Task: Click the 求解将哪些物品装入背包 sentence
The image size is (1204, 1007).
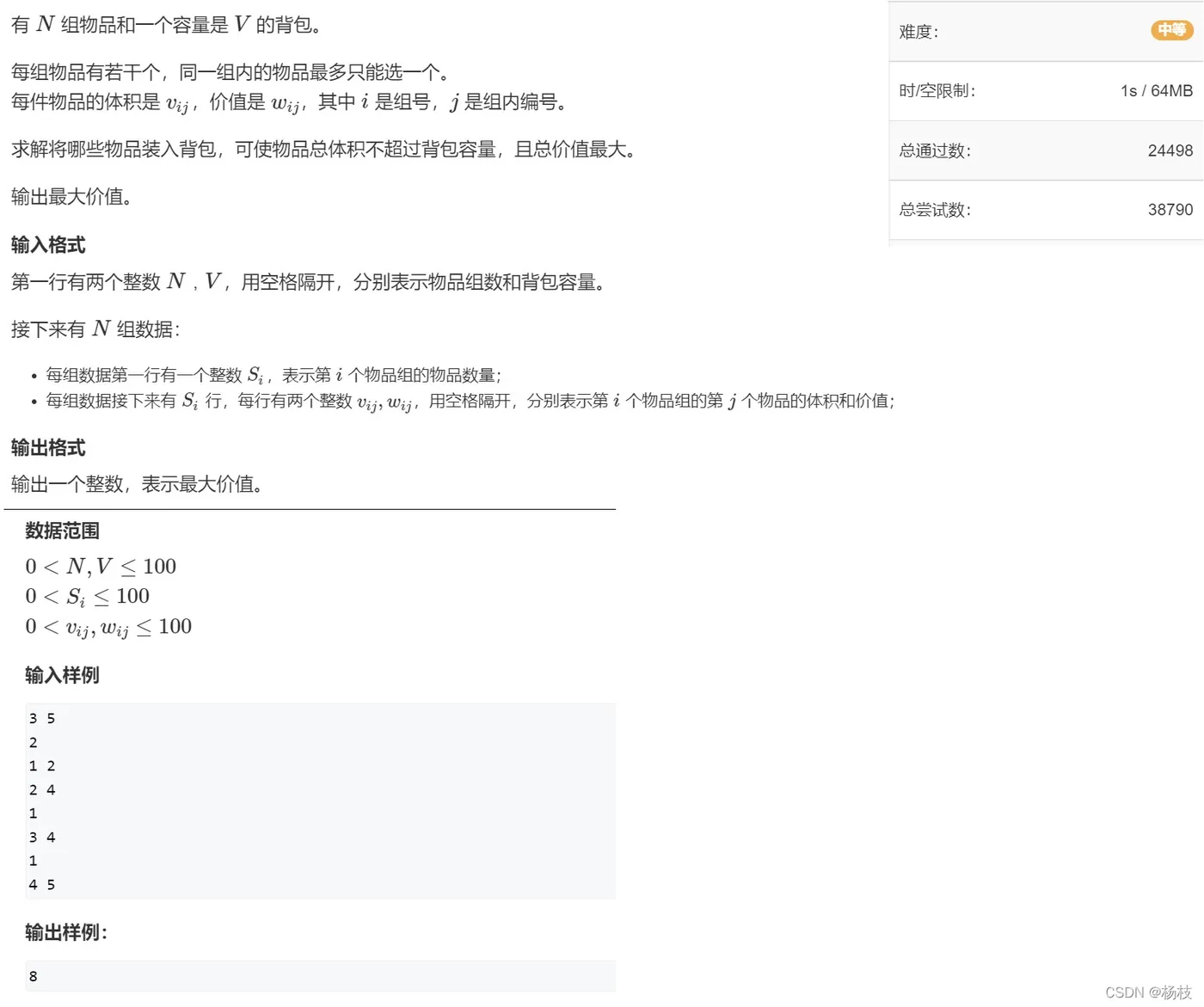Action: (x=322, y=149)
